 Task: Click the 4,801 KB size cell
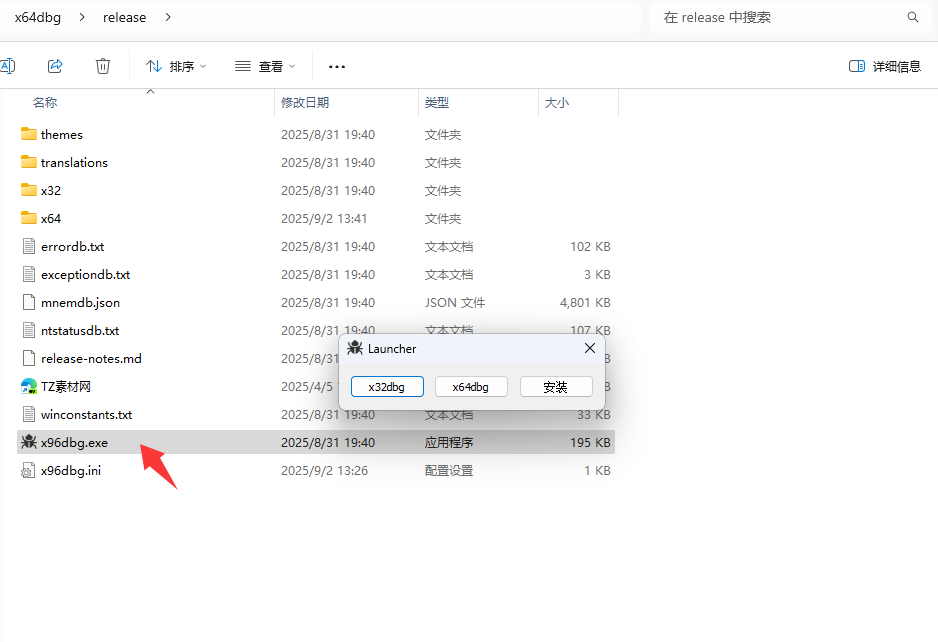pyautogui.click(x=585, y=303)
